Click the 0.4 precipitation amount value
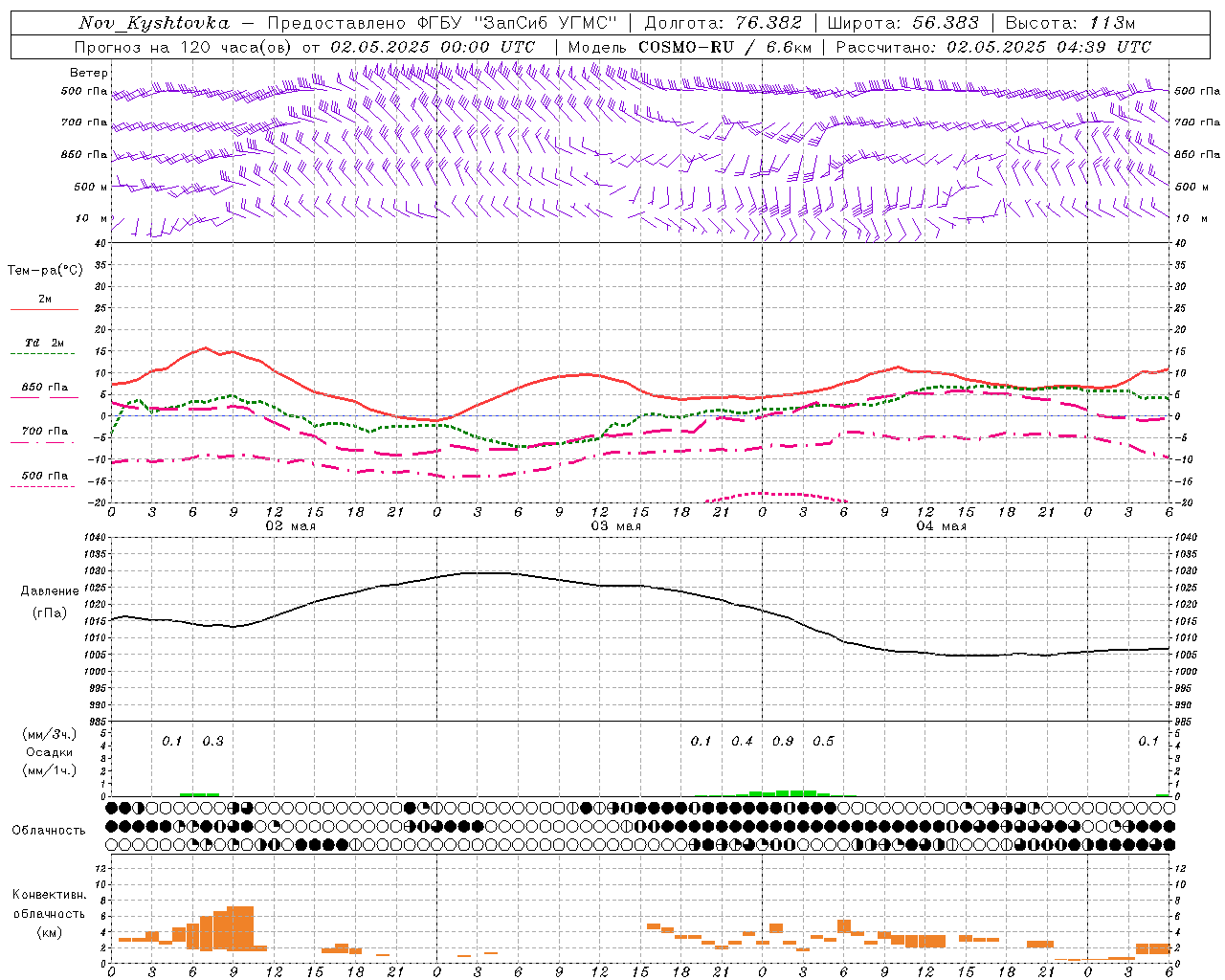 click(742, 741)
